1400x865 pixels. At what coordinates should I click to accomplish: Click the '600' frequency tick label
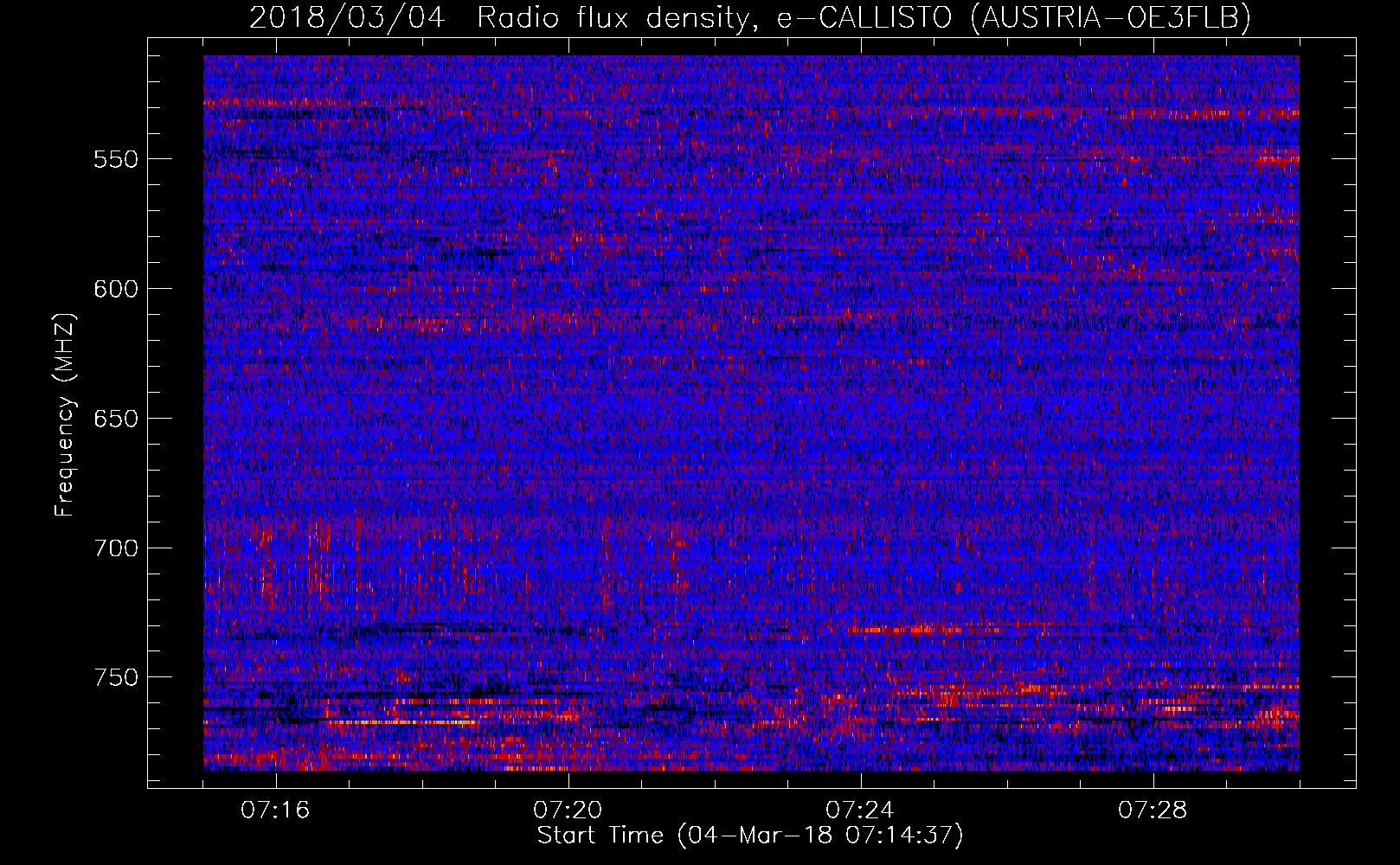[x=116, y=289]
